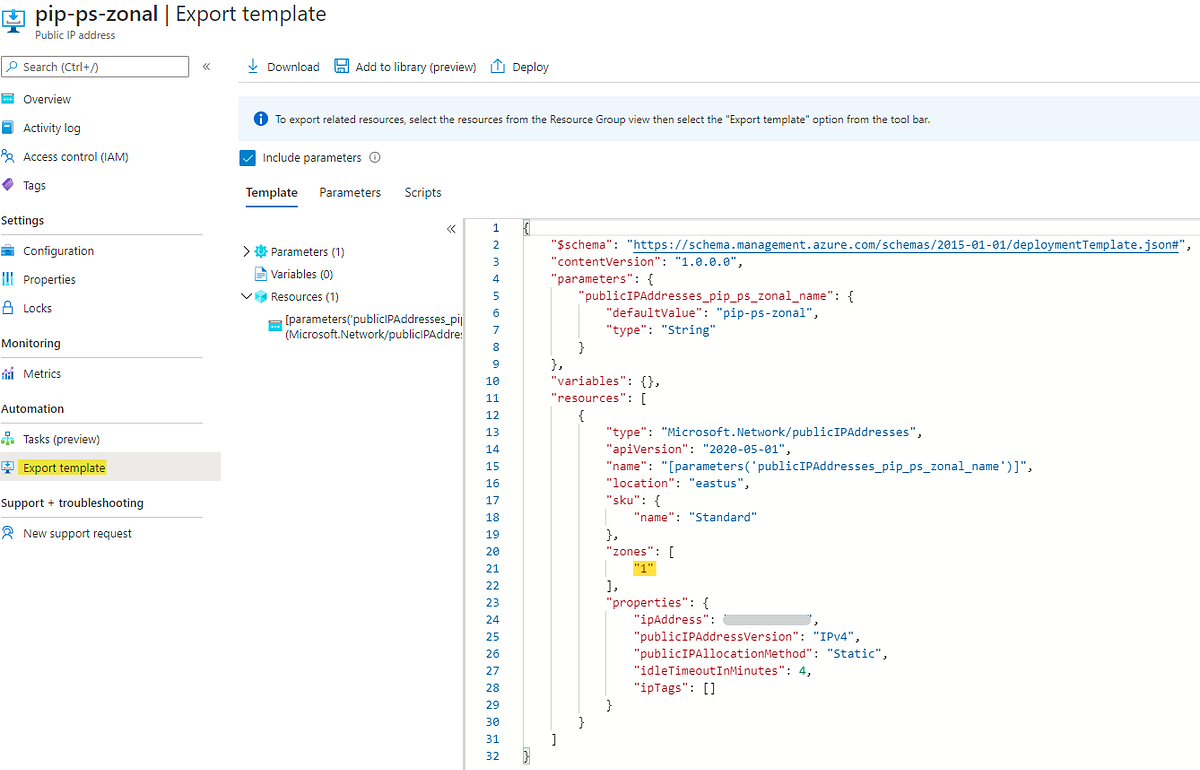Viewport: 1200px width, 770px height.
Task: Click the Properties bars icon
Action: coord(9,279)
